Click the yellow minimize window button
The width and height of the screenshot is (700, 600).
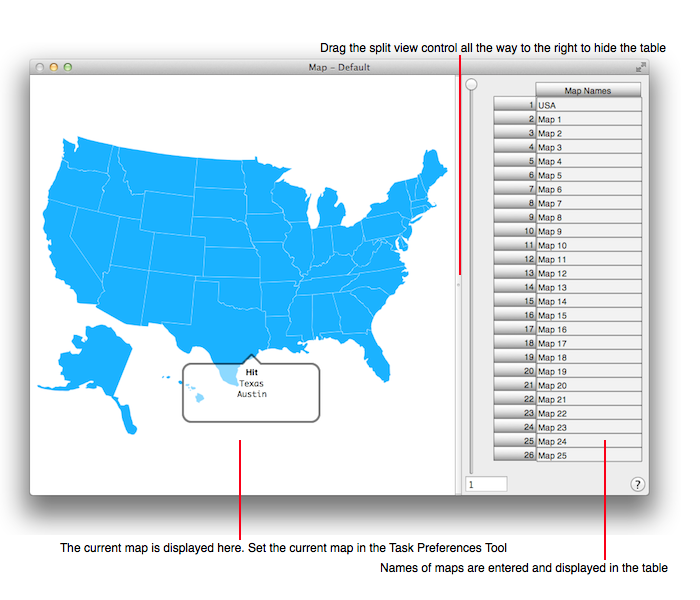54,67
